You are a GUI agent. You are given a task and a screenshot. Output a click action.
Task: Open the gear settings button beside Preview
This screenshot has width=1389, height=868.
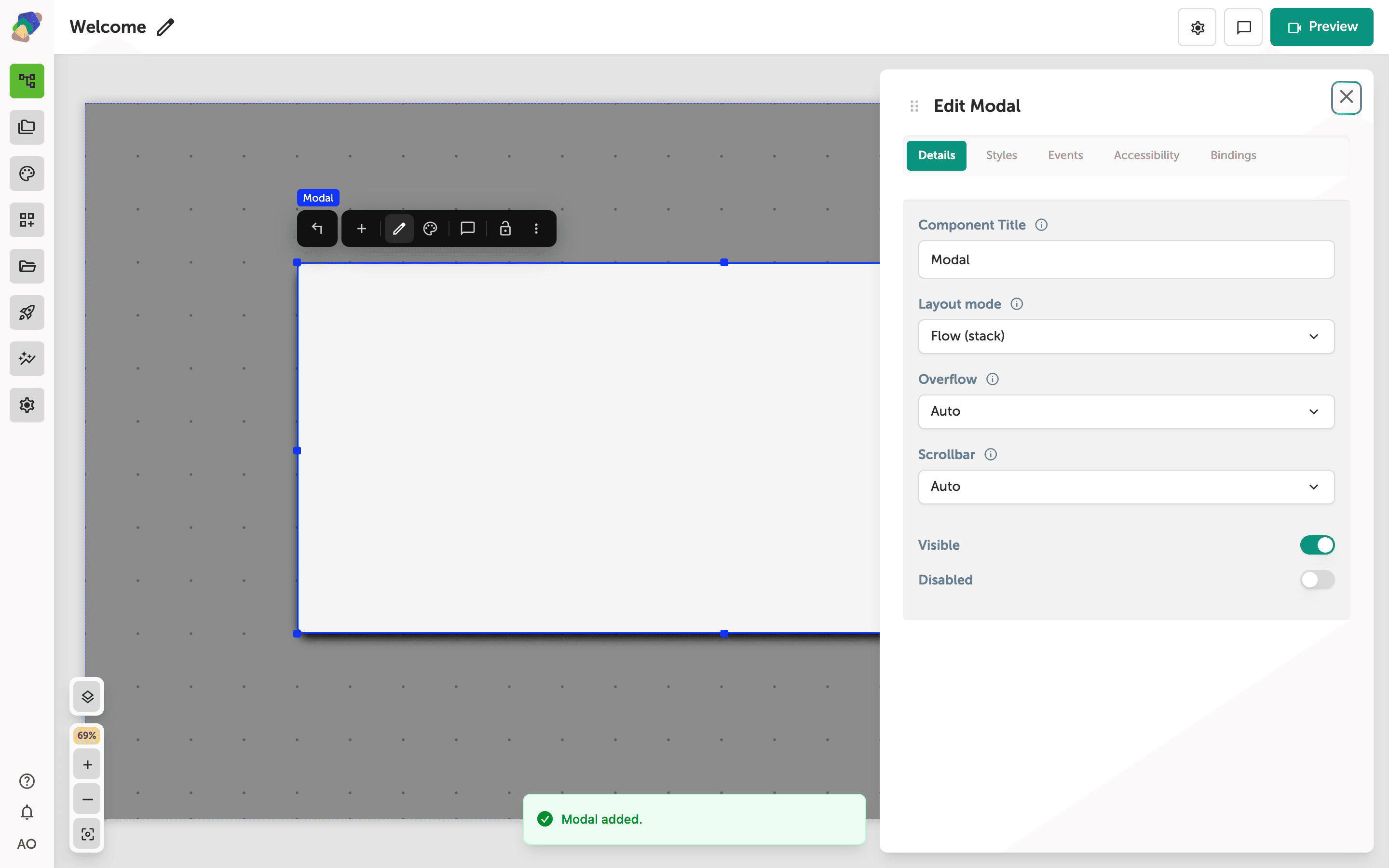click(x=1197, y=27)
